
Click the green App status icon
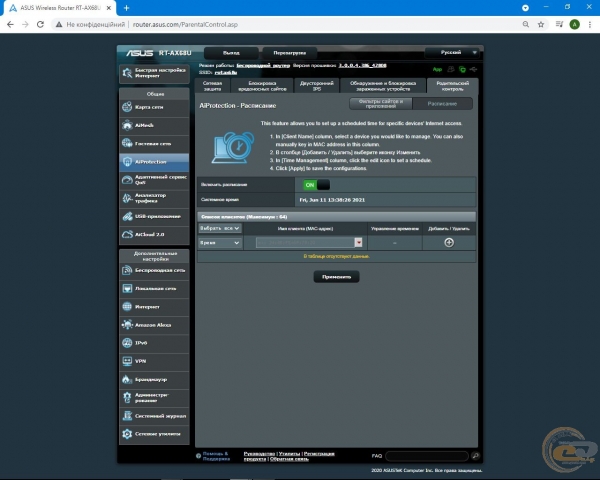pos(437,69)
